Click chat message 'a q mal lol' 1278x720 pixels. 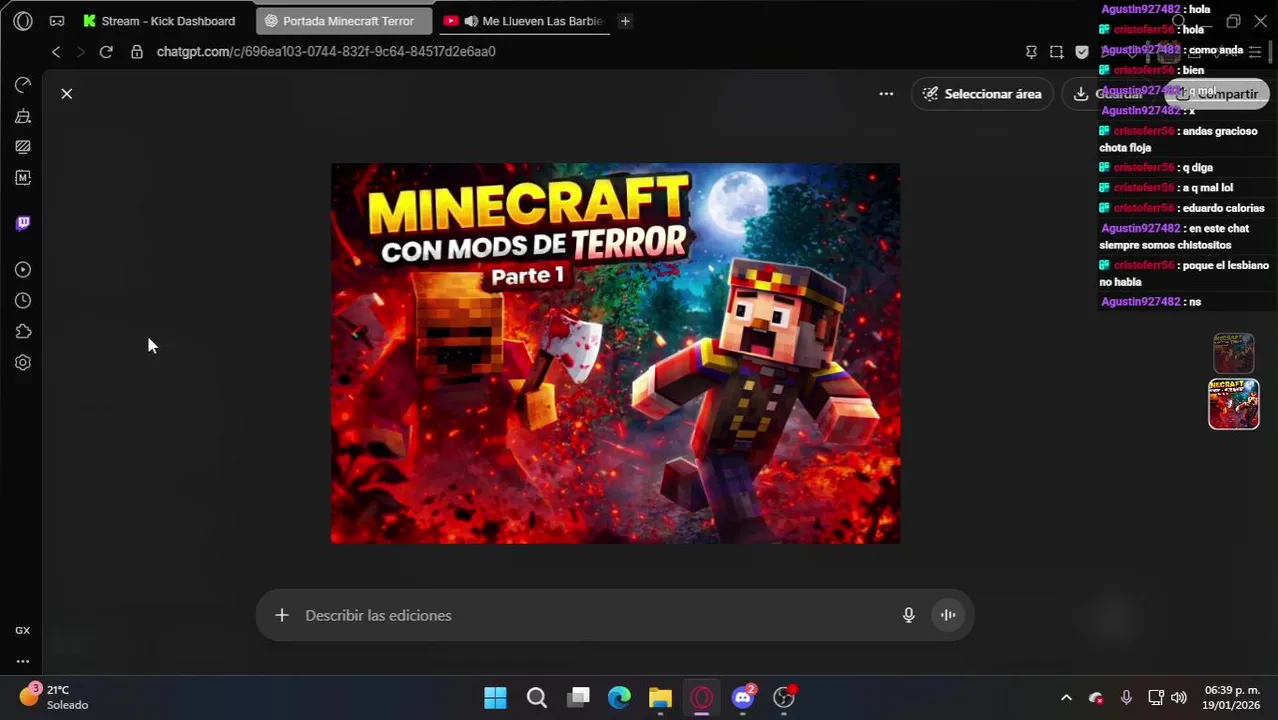1207,188
